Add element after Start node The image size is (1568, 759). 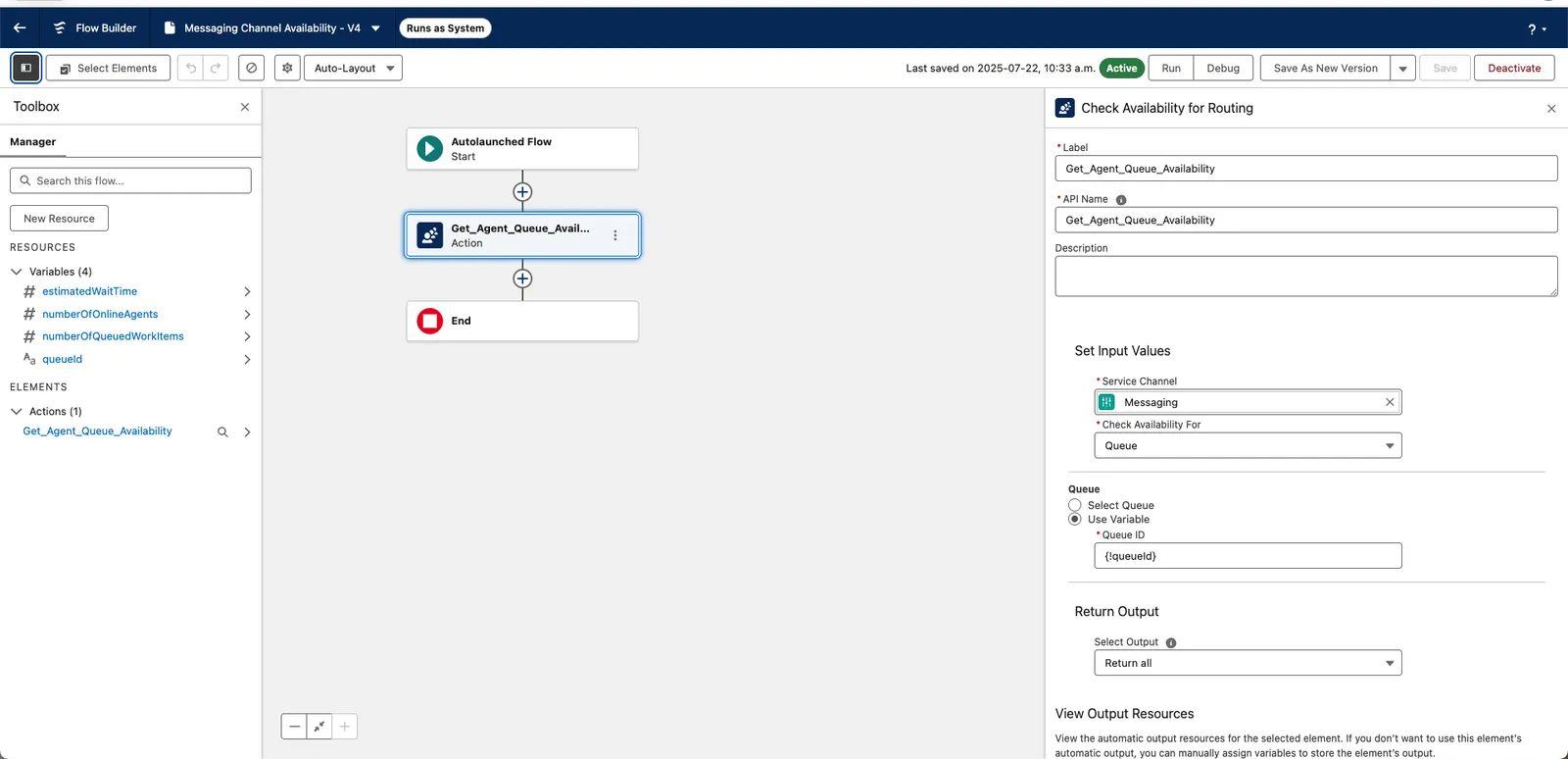[x=522, y=192]
